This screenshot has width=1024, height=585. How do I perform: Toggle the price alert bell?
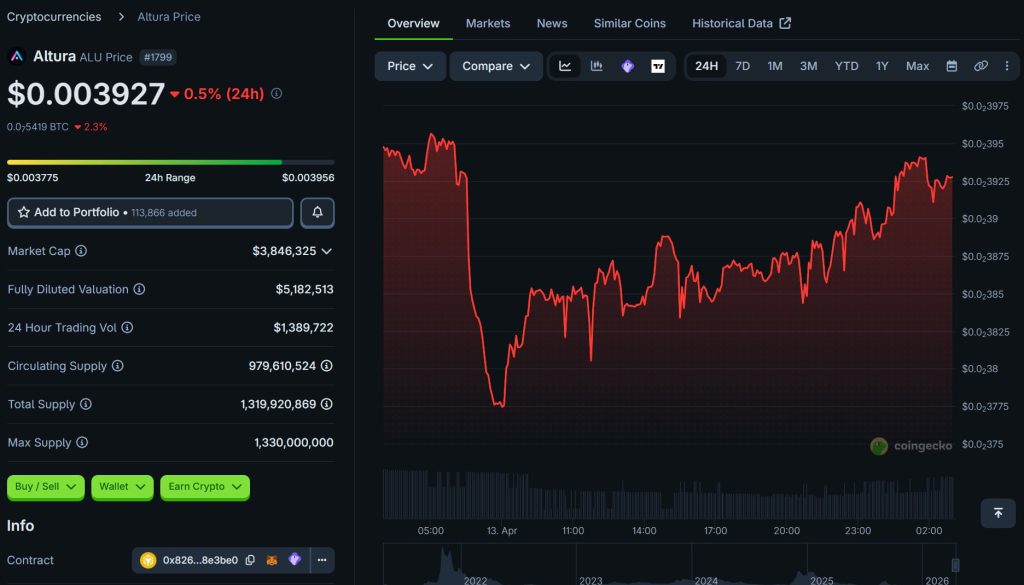[x=317, y=212]
